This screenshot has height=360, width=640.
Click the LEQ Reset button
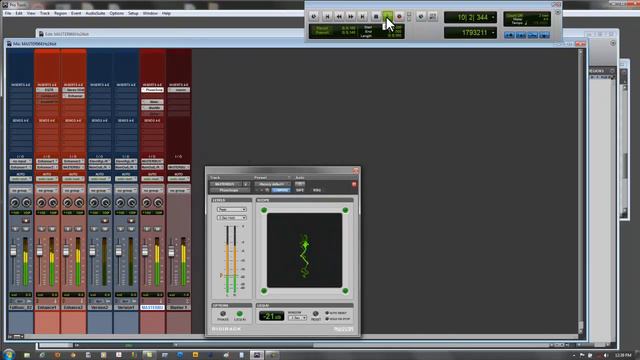(316, 314)
